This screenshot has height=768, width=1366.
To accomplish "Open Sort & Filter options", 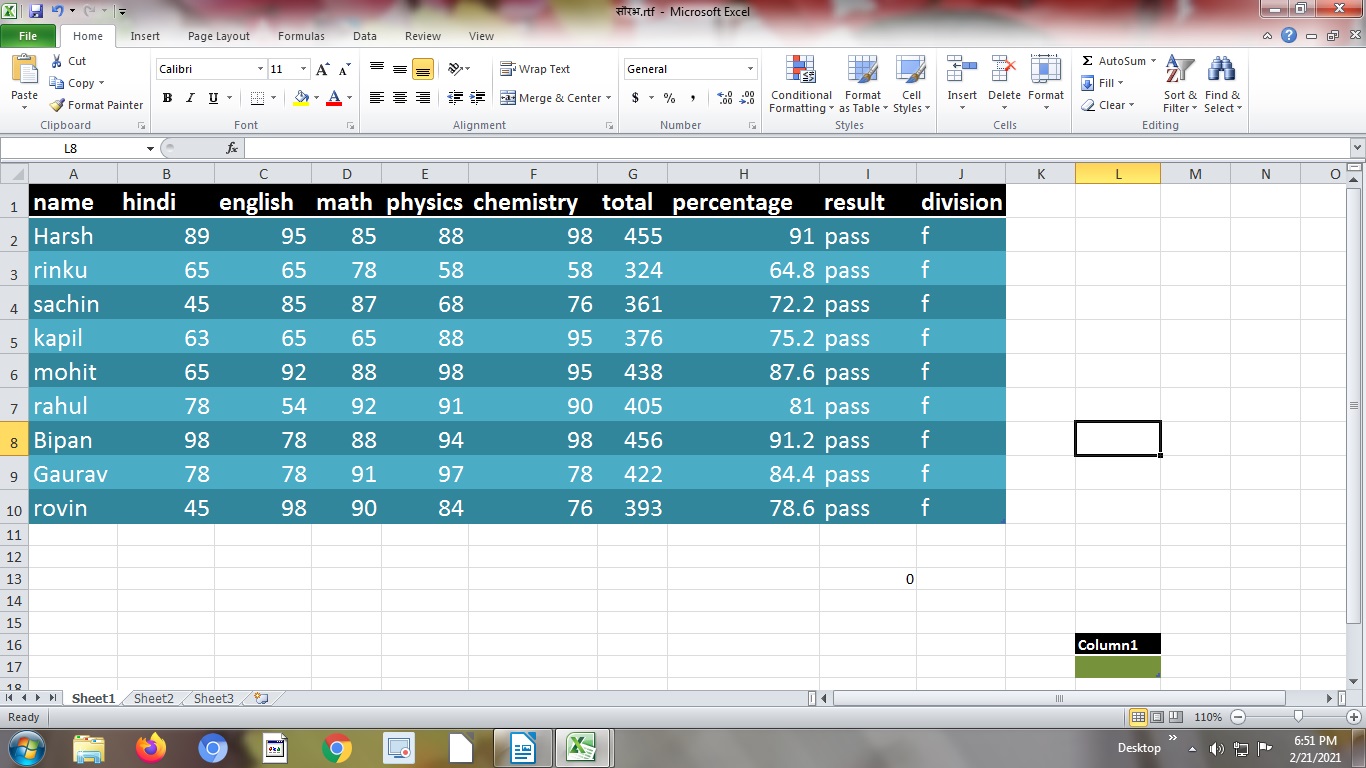I will 1179,85.
